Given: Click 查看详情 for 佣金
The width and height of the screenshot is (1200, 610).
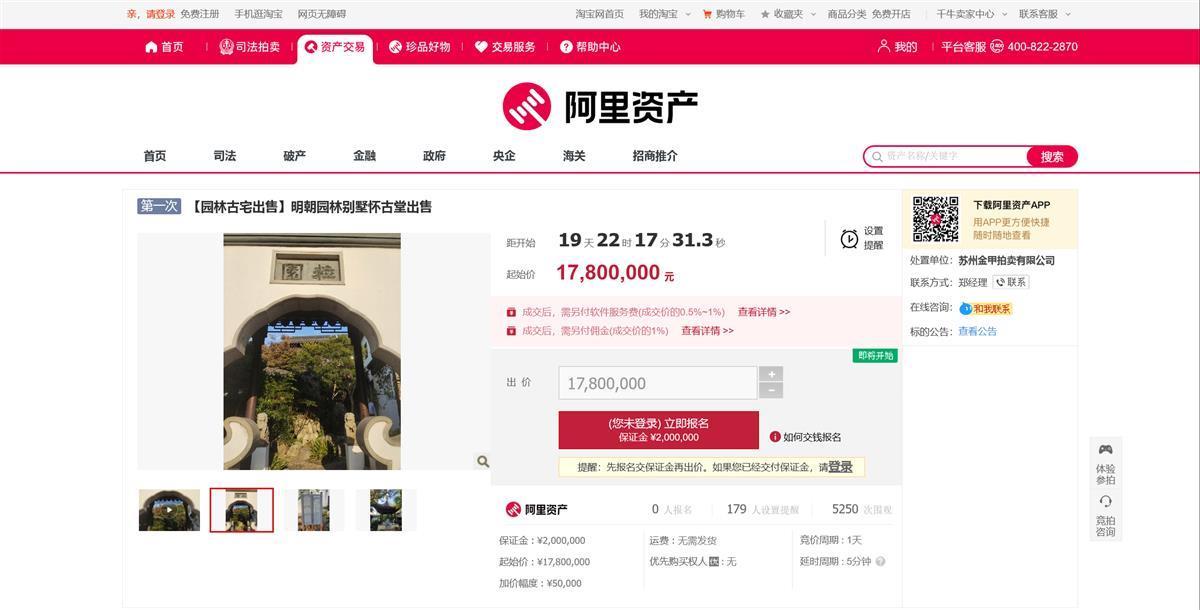Looking at the screenshot, I should point(707,331).
